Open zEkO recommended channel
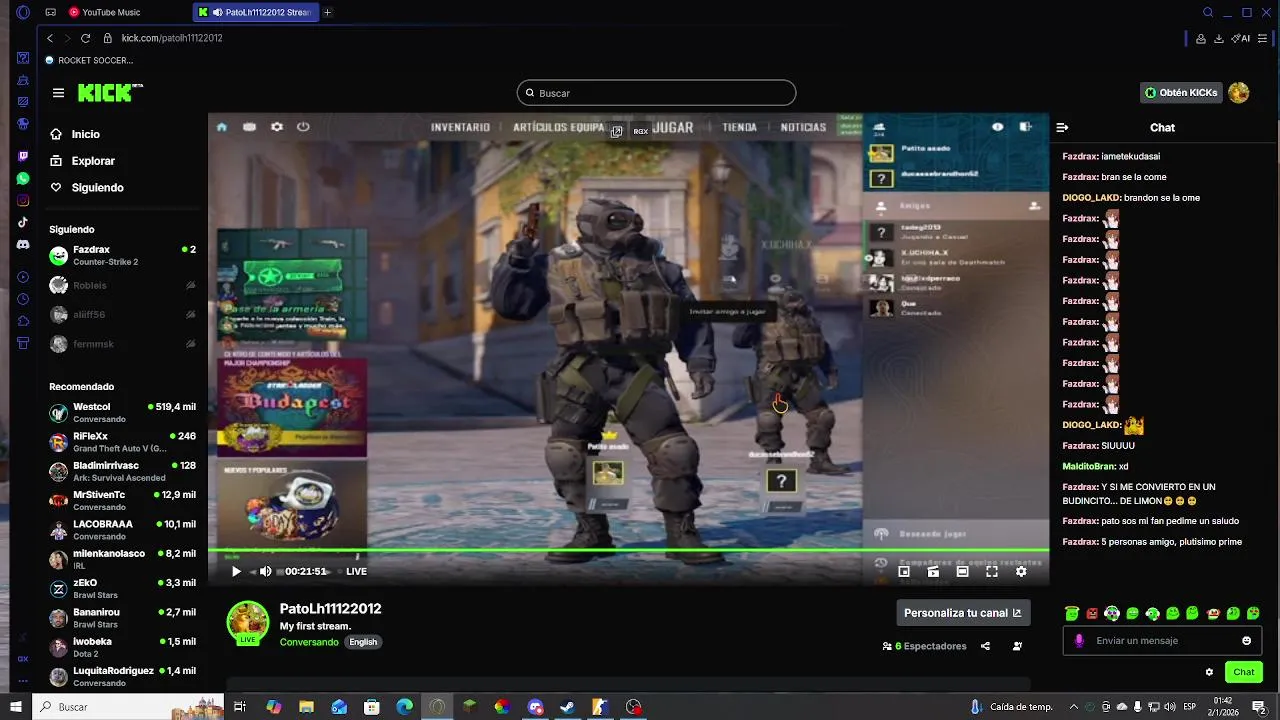1280x720 pixels. (122, 588)
